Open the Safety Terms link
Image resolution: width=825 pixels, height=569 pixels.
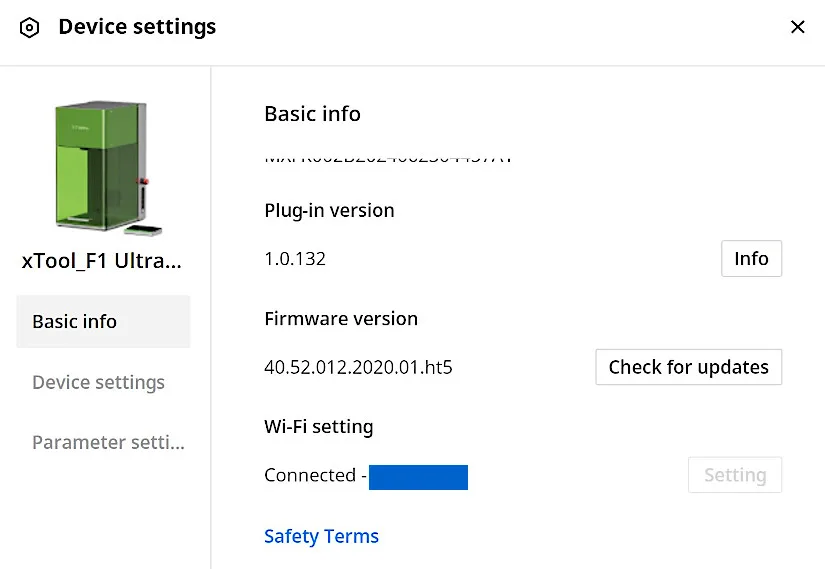pos(321,536)
